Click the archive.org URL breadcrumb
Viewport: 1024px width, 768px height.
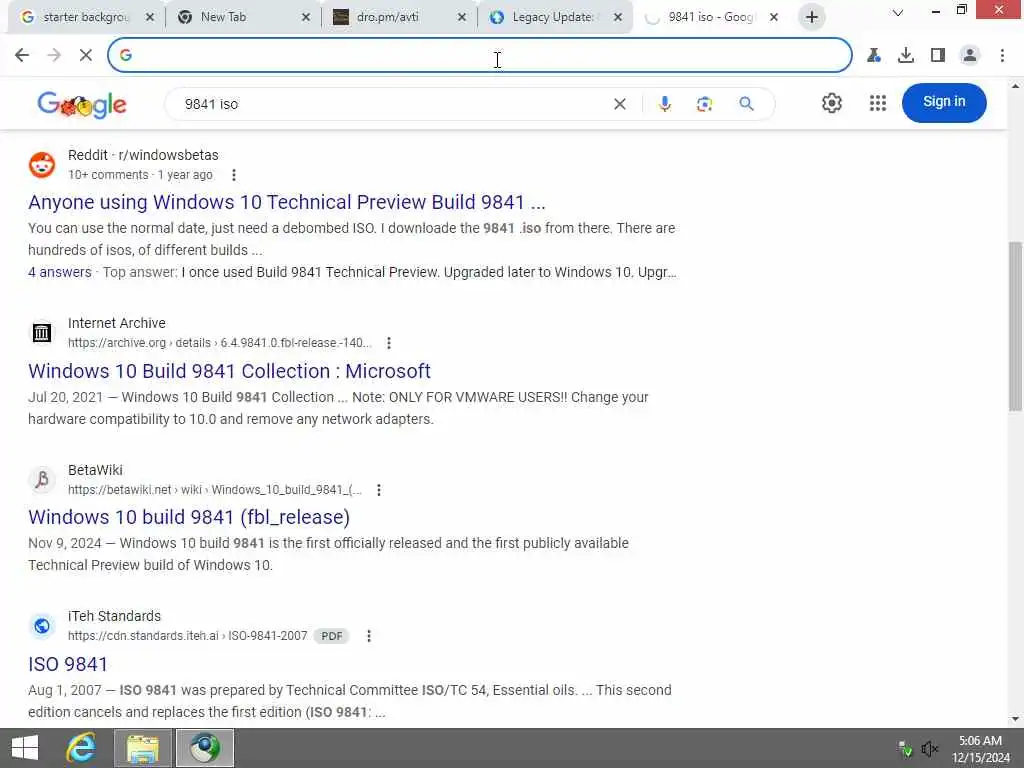pos(219,343)
